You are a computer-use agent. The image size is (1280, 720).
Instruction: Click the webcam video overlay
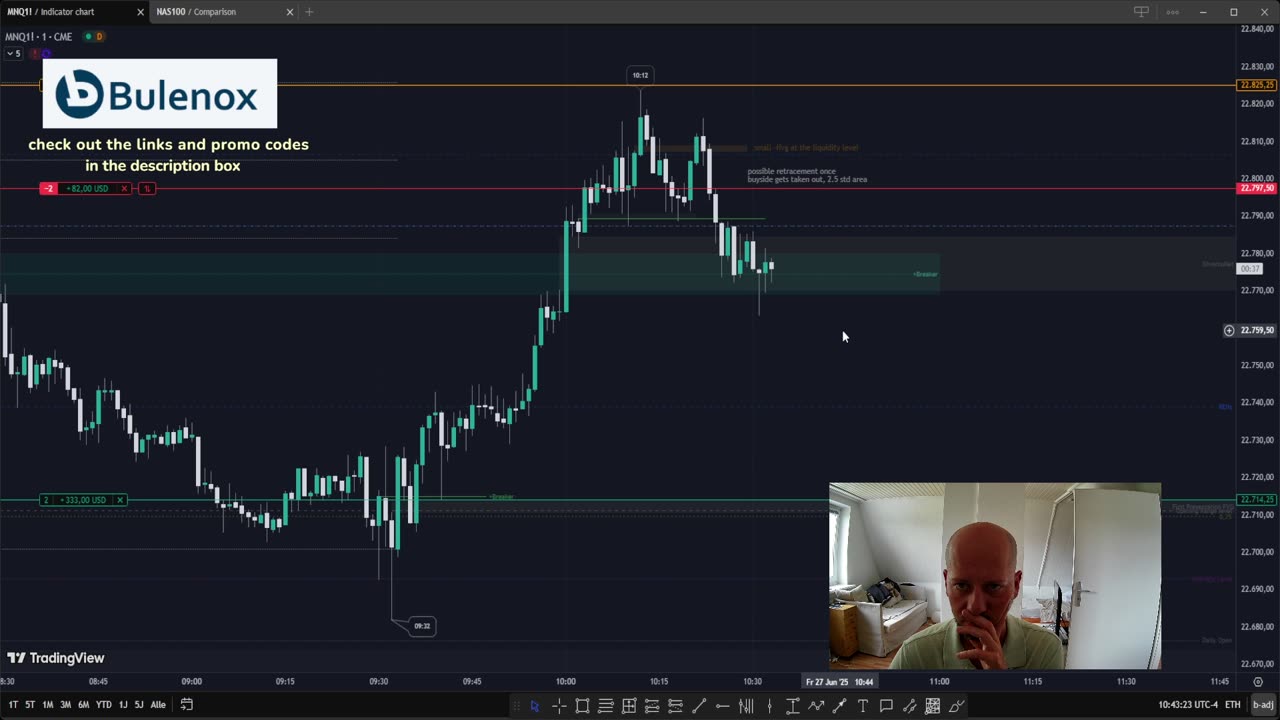[995, 576]
